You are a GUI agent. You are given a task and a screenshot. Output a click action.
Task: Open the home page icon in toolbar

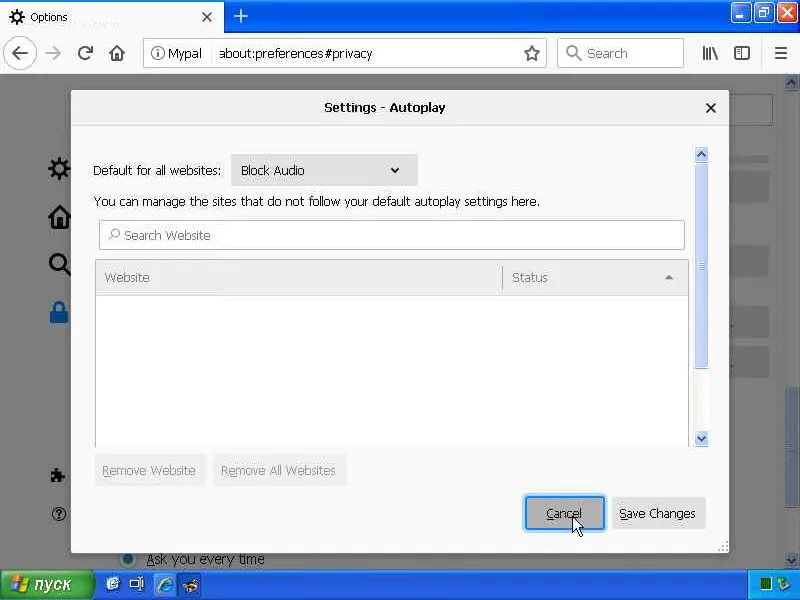(x=117, y=53)
